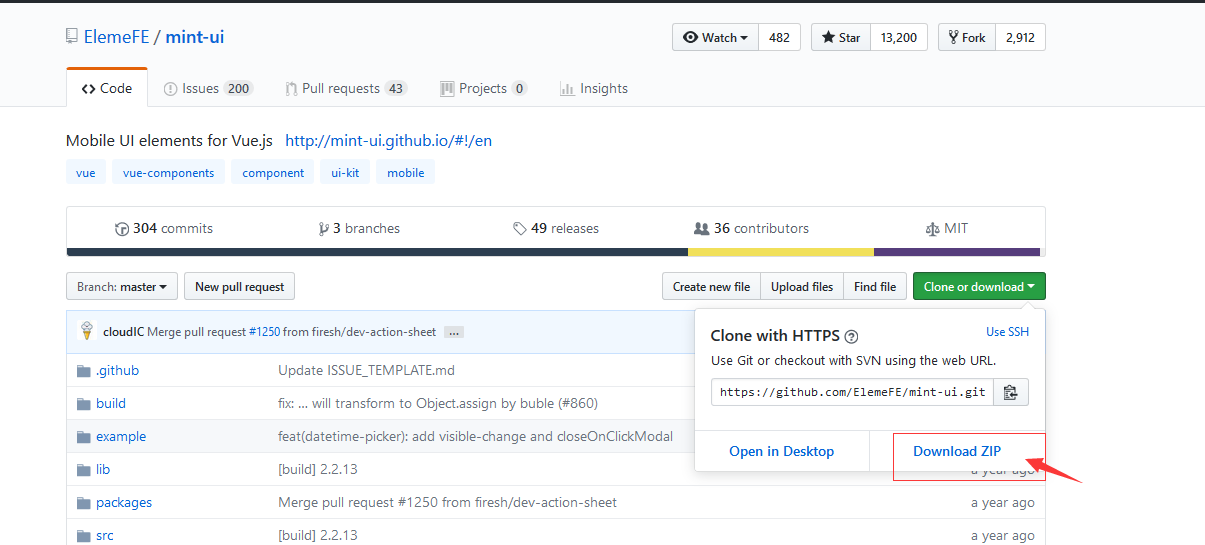Toggle the Clone or download dropdown

coord(980,287)
